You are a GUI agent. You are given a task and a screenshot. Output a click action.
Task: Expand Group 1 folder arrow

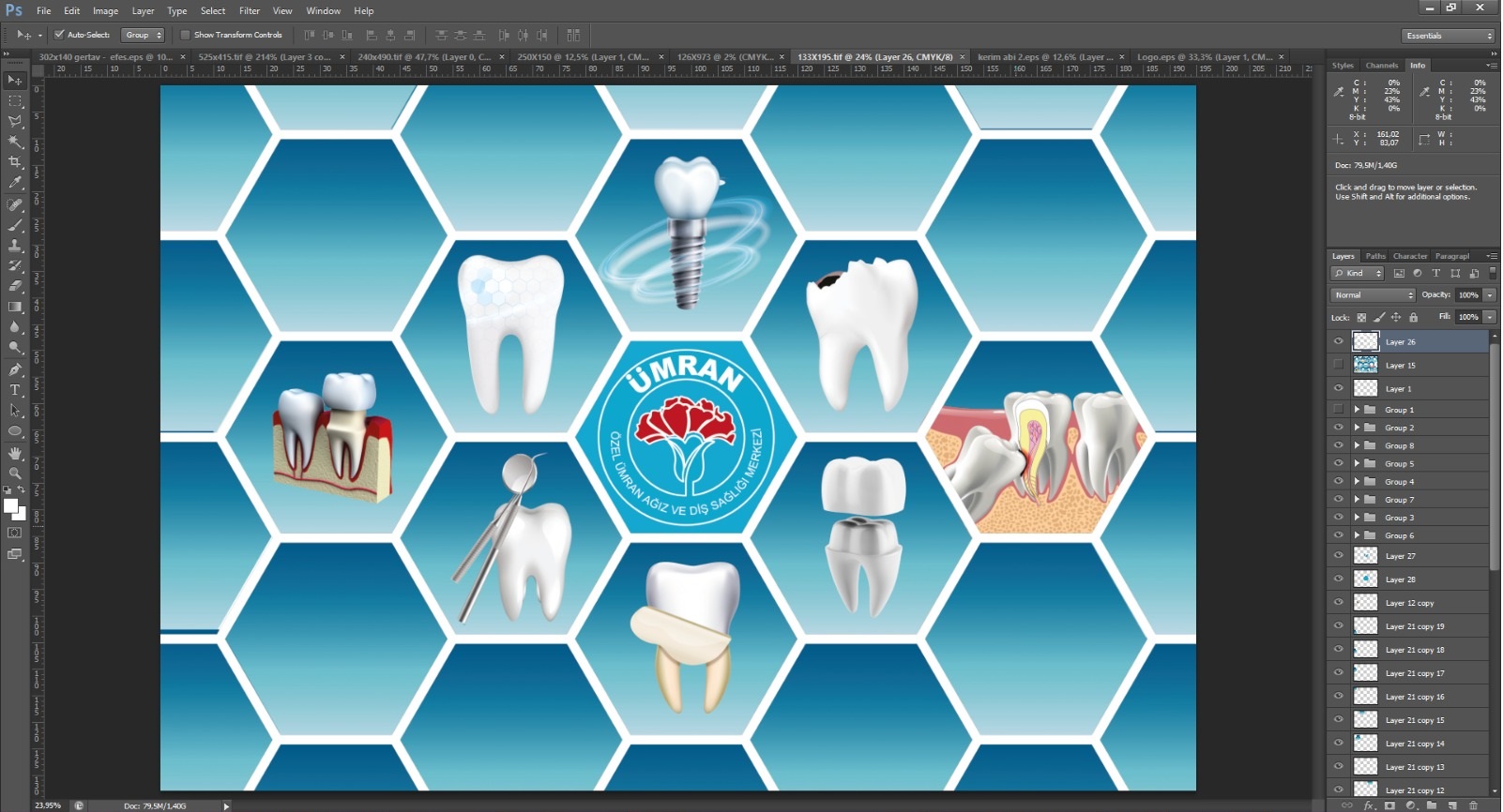coord(1357,410)
